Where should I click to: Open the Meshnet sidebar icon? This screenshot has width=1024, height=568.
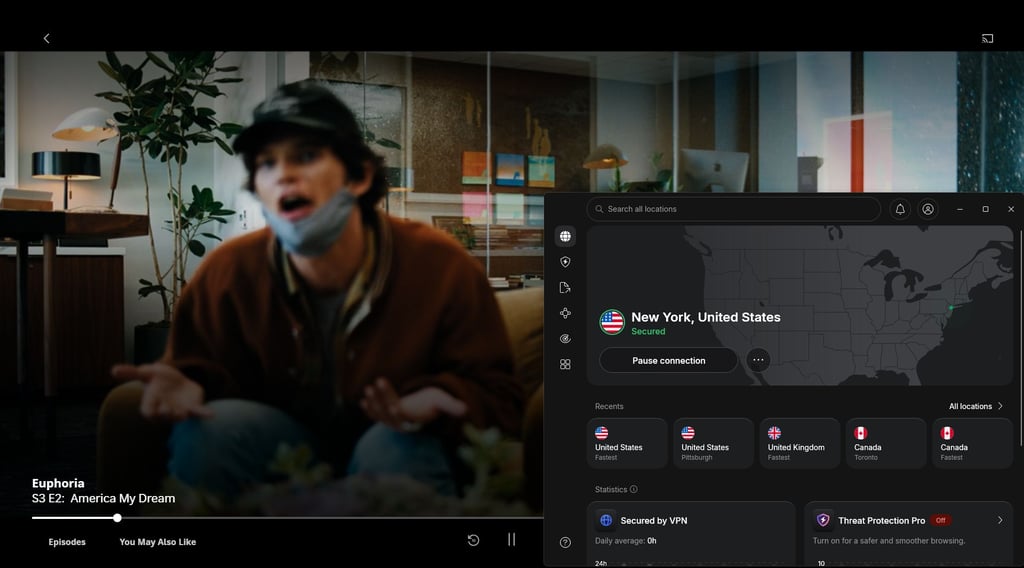[565, 313]
